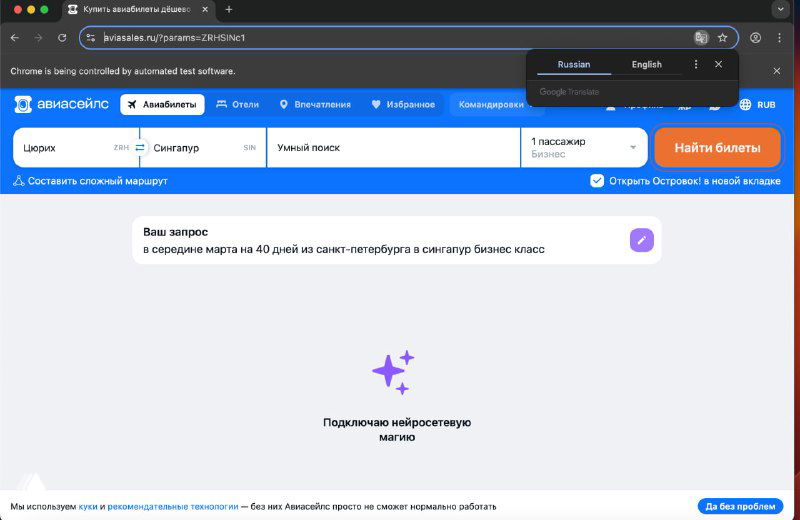This screenshot has height=520, width=800.
Task: Close the Google Translate popup
Action: [x=718, y=64]
